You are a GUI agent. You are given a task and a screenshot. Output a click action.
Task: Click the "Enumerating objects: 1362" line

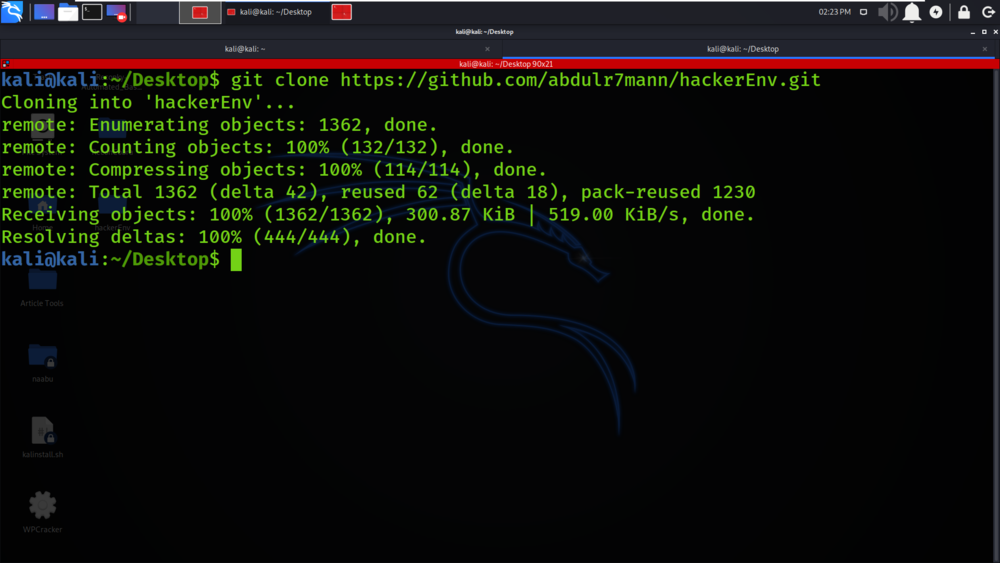[219, 125]
